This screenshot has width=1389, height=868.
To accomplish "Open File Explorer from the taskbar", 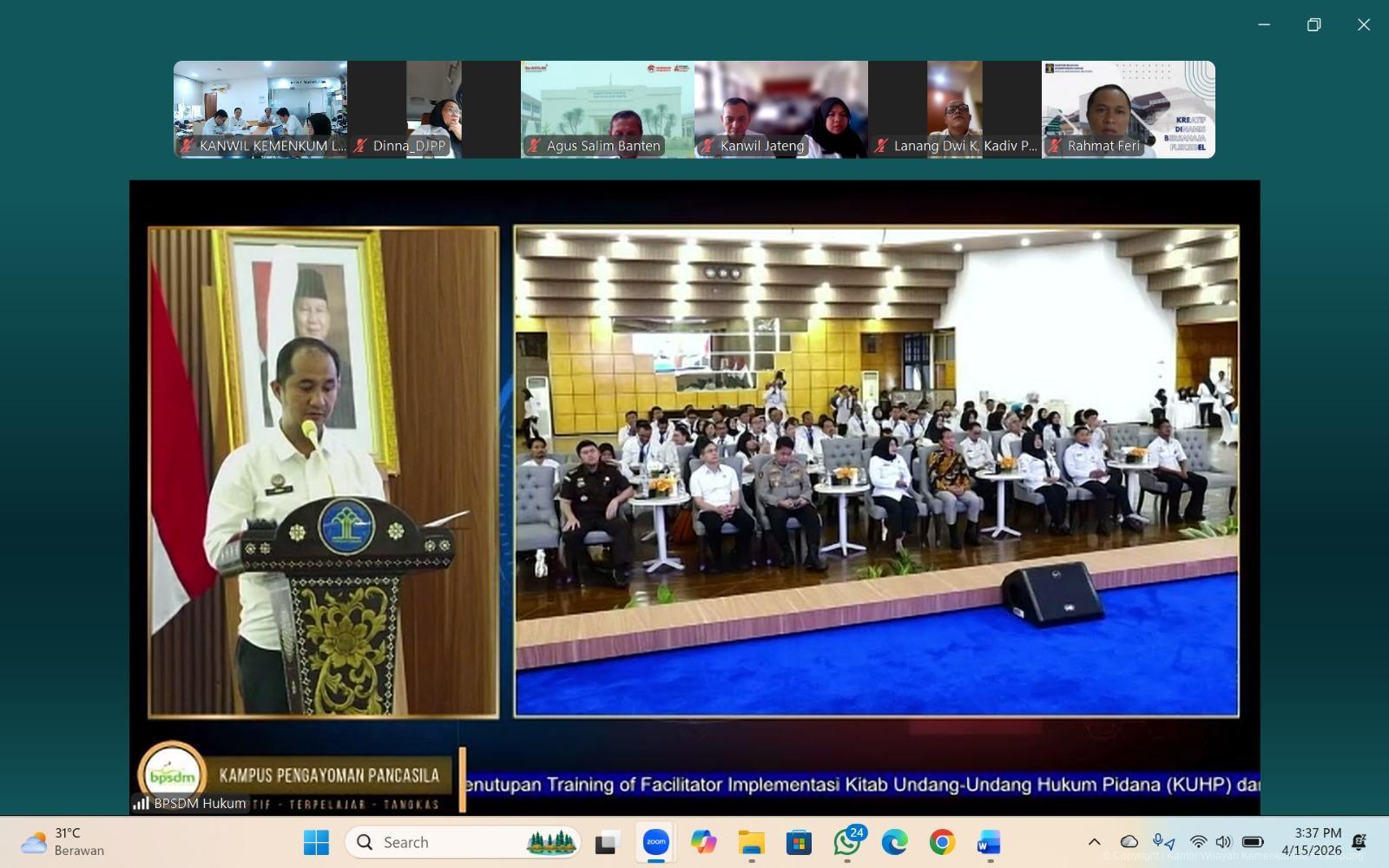I will tap(751, 842).
